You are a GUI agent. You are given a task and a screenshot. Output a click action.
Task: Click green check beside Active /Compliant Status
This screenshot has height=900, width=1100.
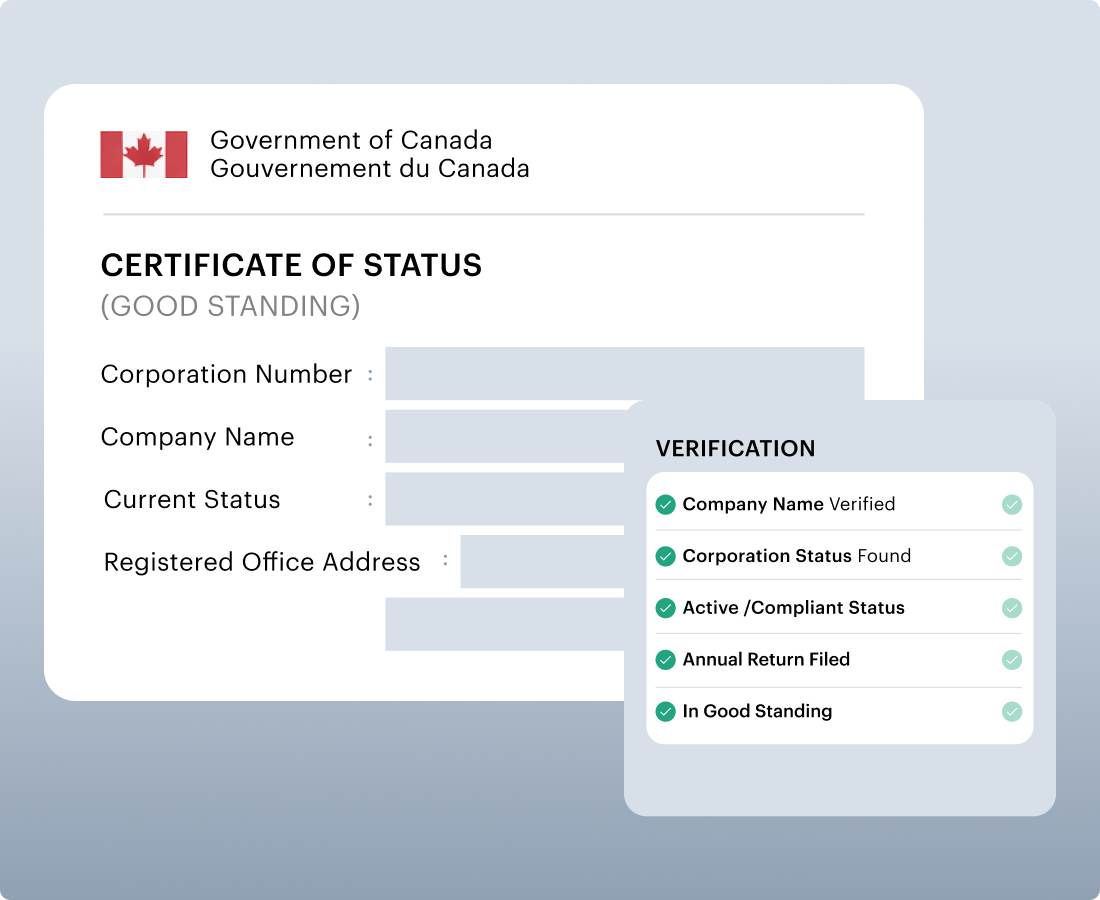[x=665, y=608]
